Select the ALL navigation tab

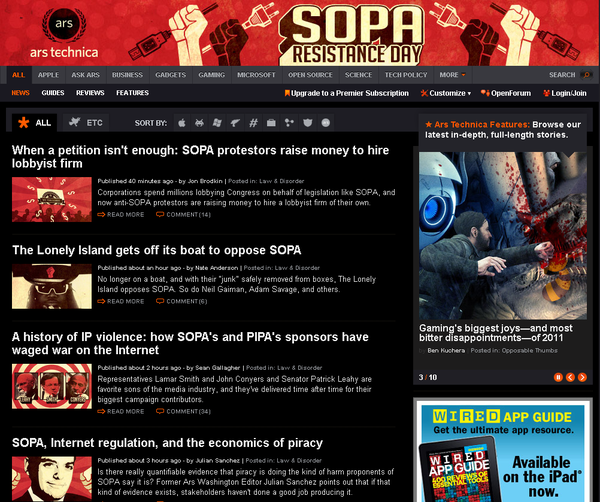[19, 75]
